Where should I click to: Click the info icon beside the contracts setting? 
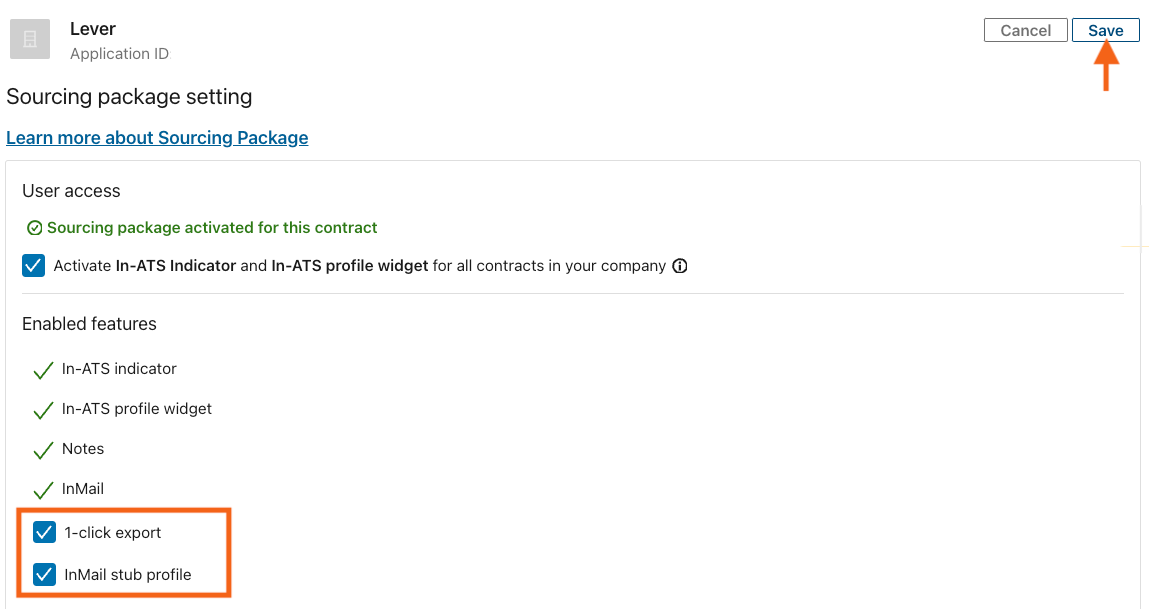(680, 266)
